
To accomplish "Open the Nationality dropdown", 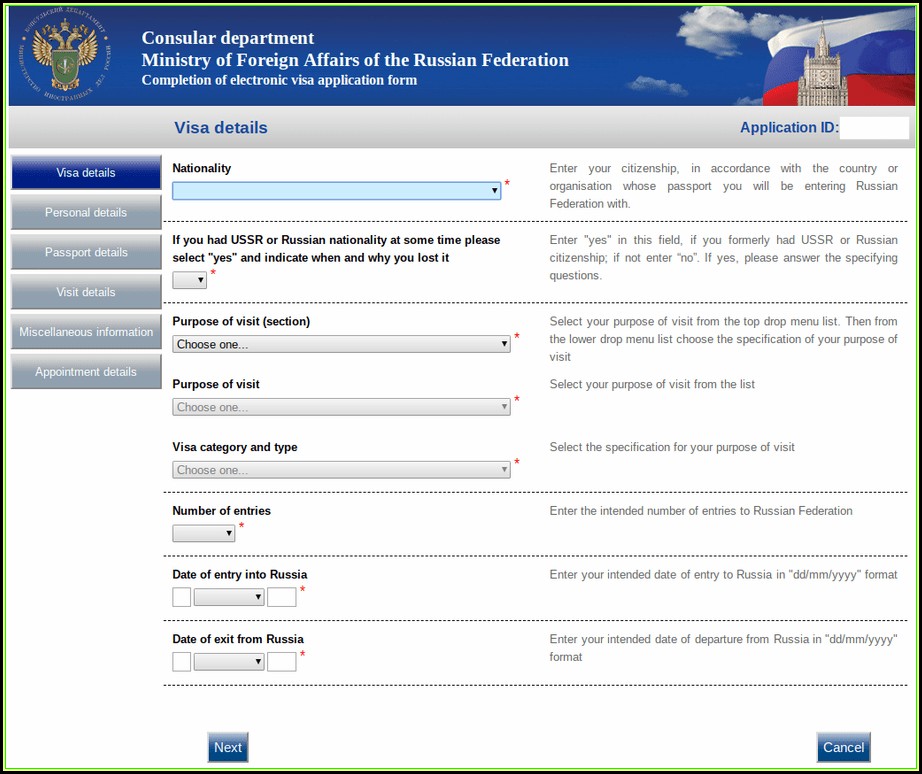I will [336, 191].
